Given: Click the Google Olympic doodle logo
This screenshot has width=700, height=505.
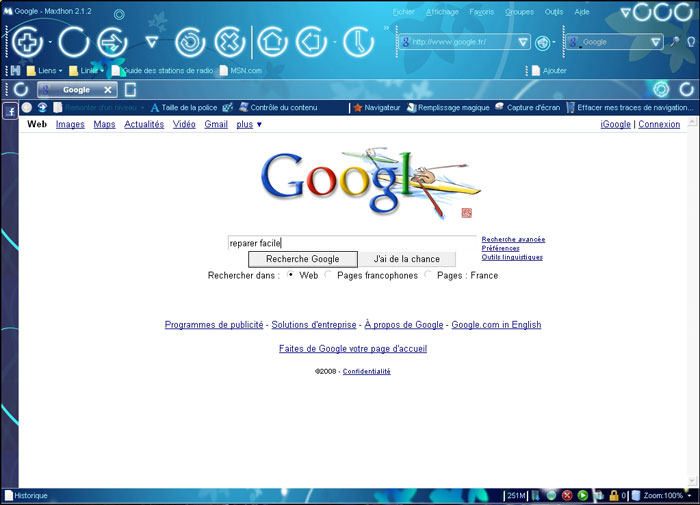Looking at the screenshot, I should pyautogui.click(x=371, y=184).
